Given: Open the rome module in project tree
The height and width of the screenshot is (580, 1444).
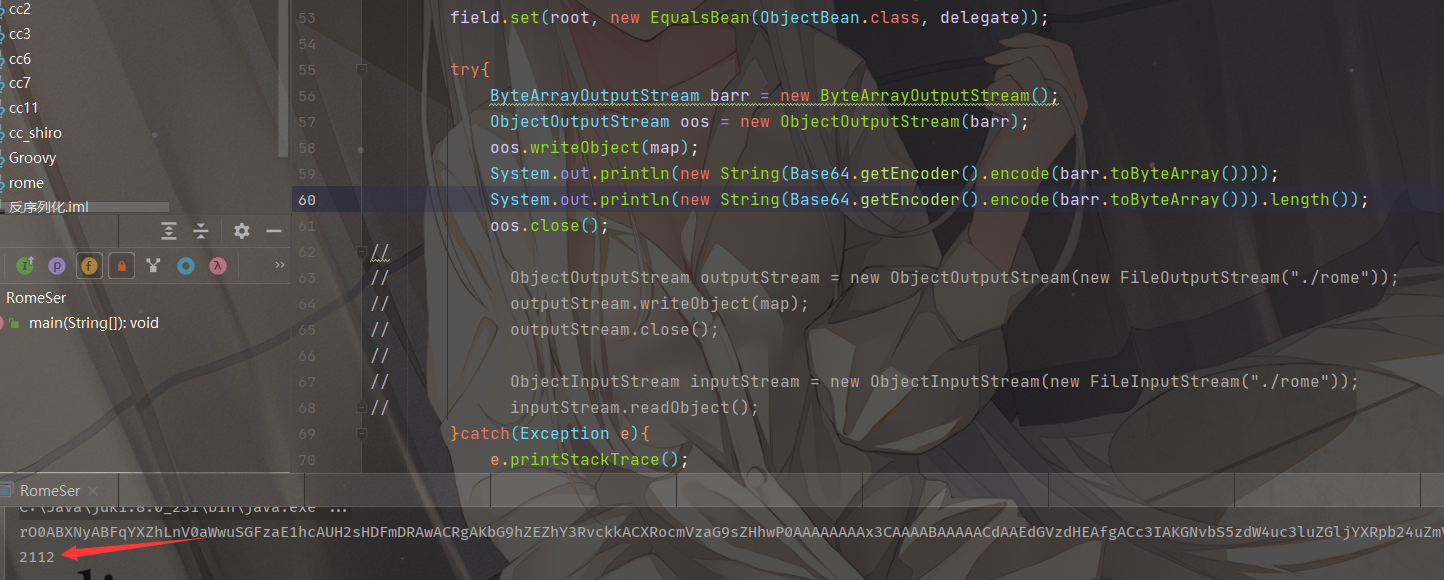Looking at the screenshot, I should pyautogui.click(x=27, y=183).
